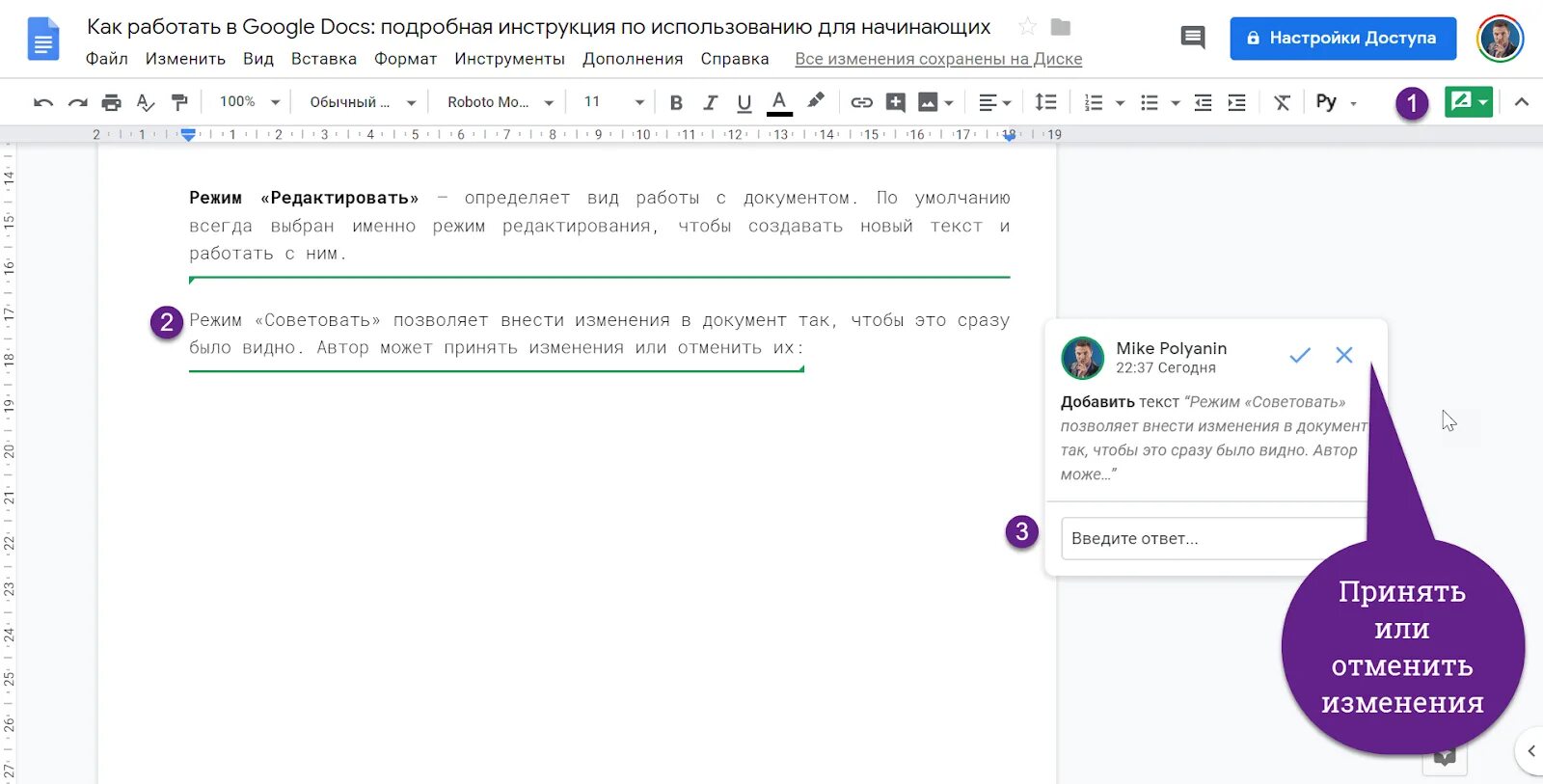Click the Undo arrow icon
The image size is (1543, 784).
(43, 102)
